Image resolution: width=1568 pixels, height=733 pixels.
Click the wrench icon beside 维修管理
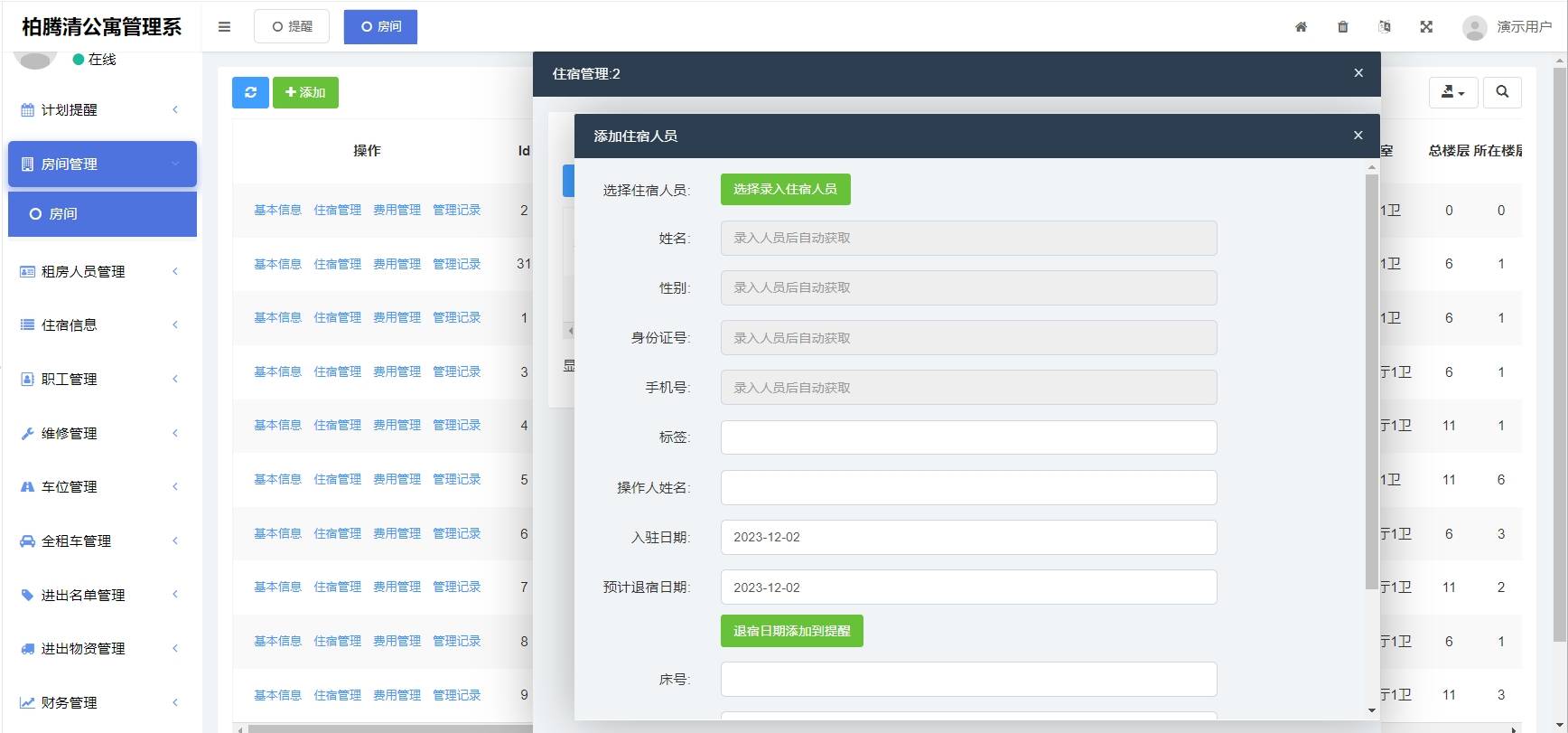coord(27,433)
